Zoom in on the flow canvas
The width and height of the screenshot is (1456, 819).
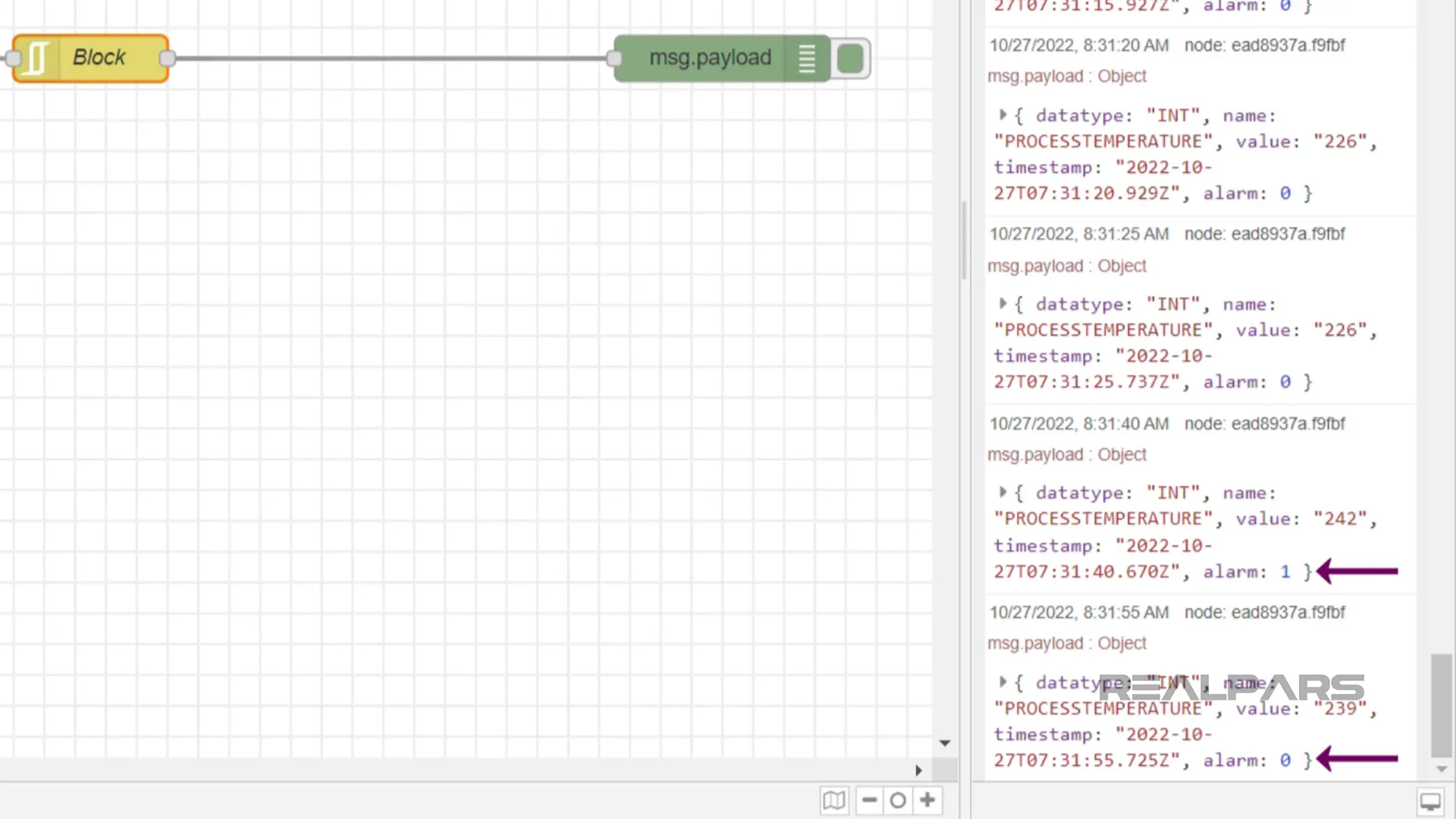[x=927, y=800]
